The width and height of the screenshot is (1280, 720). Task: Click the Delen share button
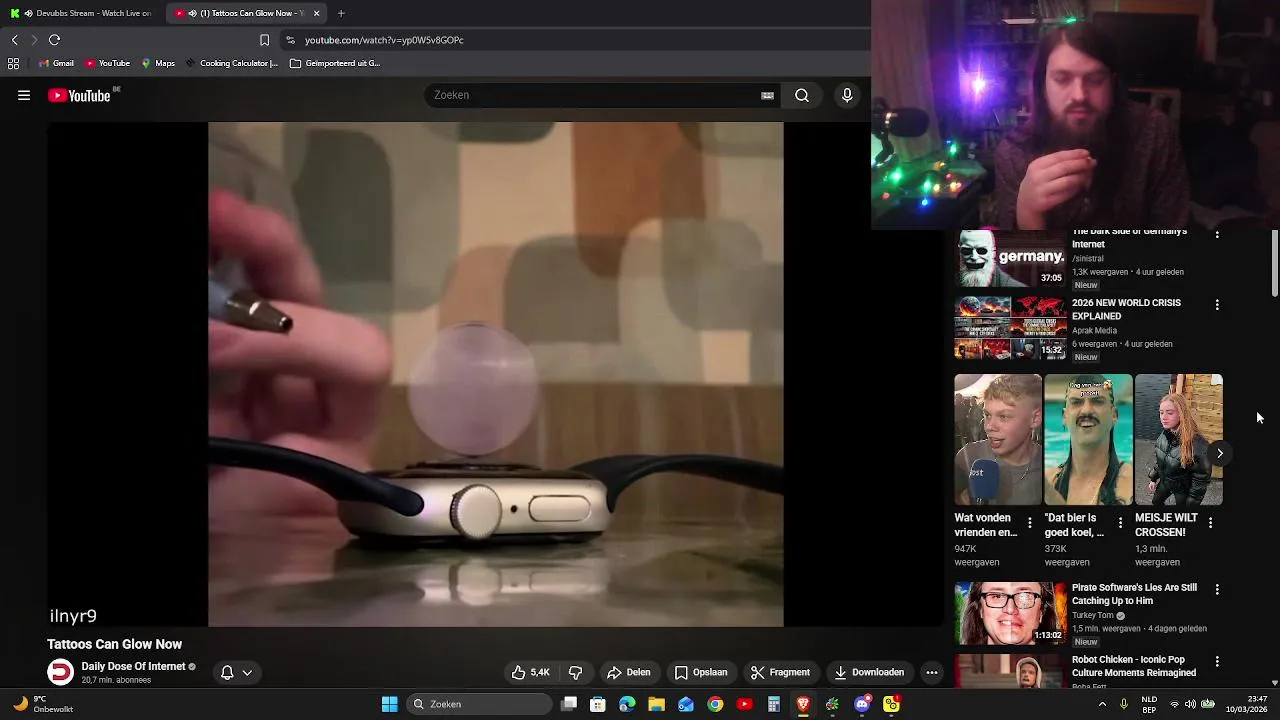pos(628,672)
